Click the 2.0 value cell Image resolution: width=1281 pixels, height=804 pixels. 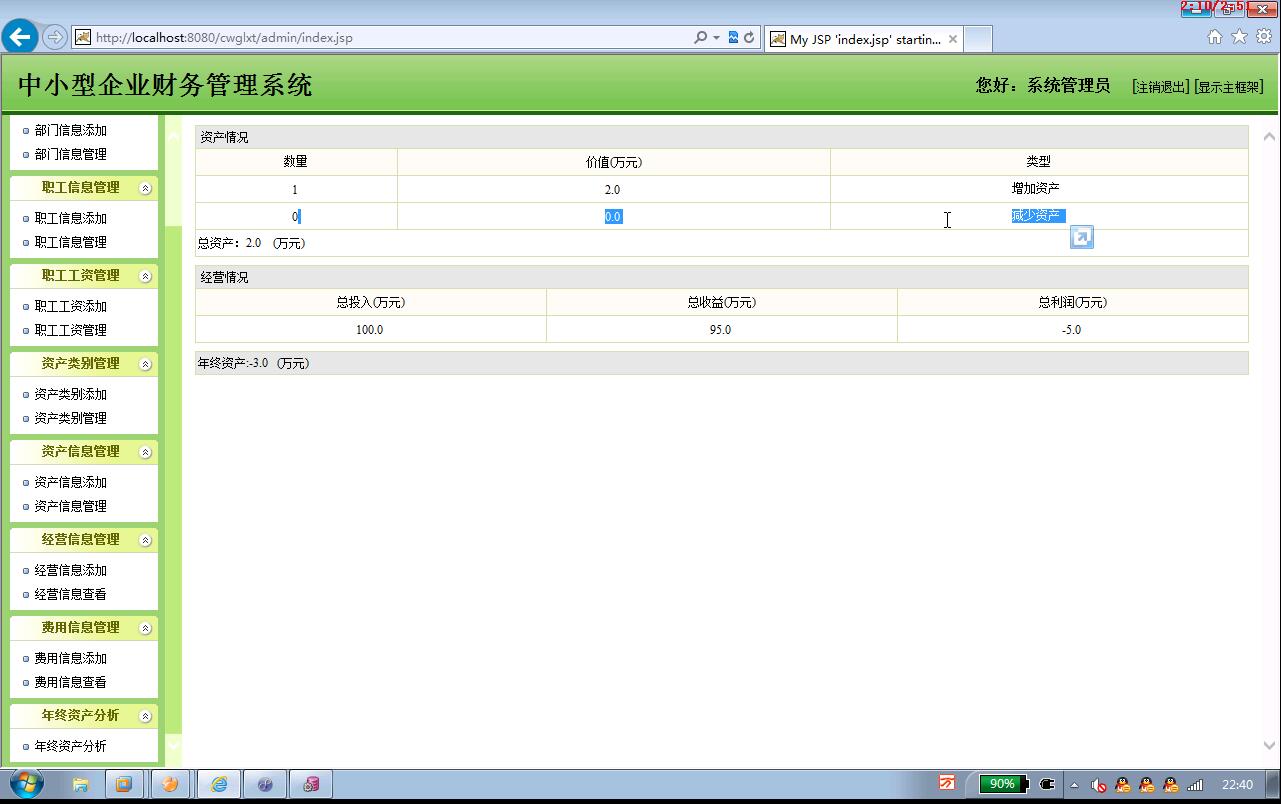pyautogui.click(x=613, y=189)
